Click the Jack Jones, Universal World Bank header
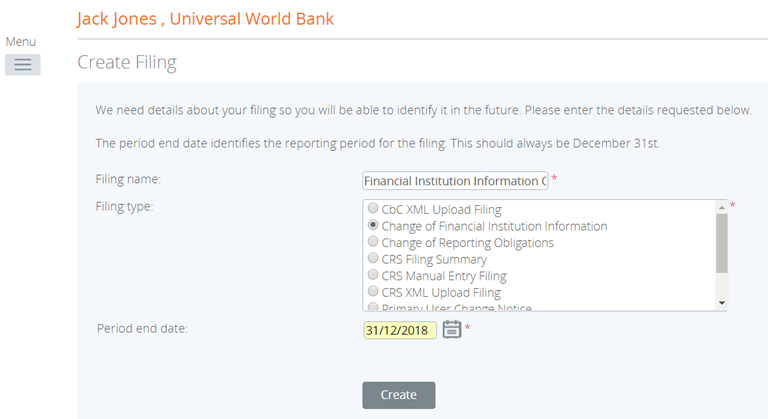Image resolution: width=768 pixels, height=419 pixels. click(205, 19)
